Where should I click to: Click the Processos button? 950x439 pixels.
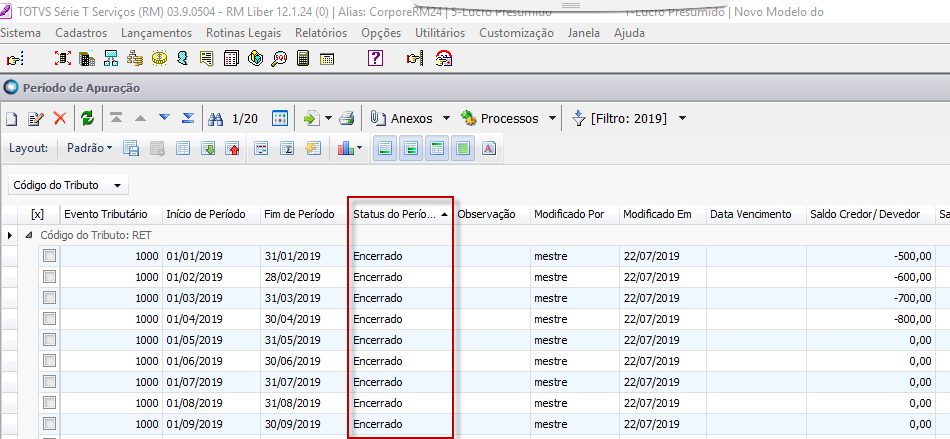click(500, 119)
